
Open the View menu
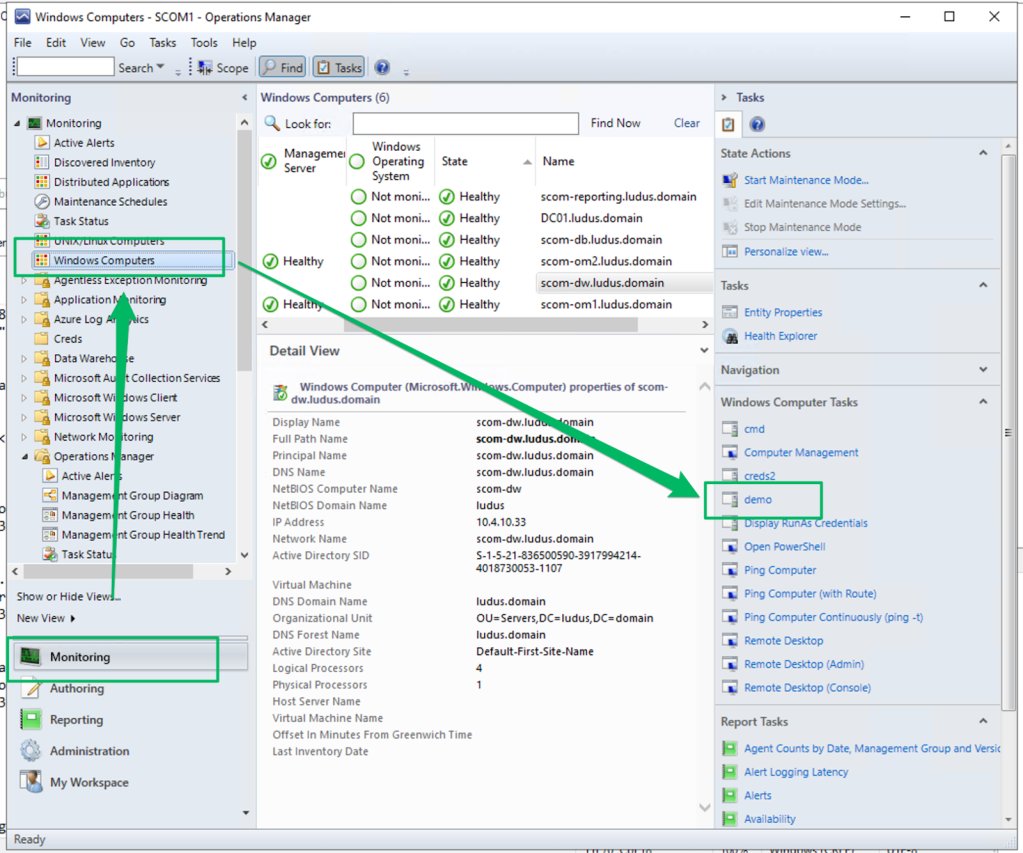(93, 43)
